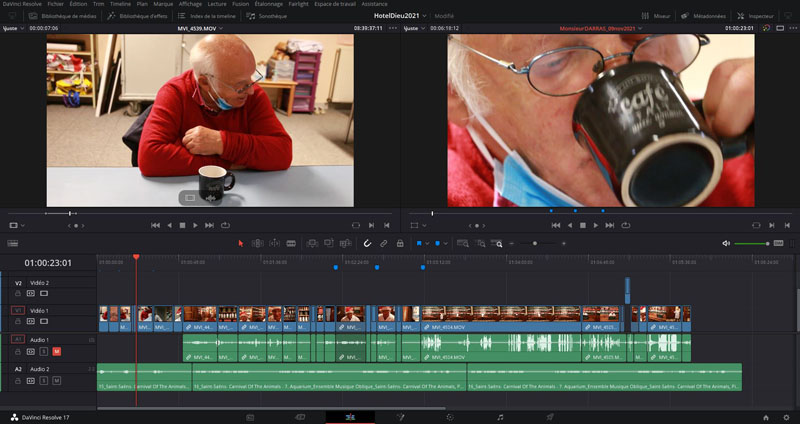This screenshot has height=424, width=800.
Task: Stop playback in the timeline viewer
Action: (583, 225)
